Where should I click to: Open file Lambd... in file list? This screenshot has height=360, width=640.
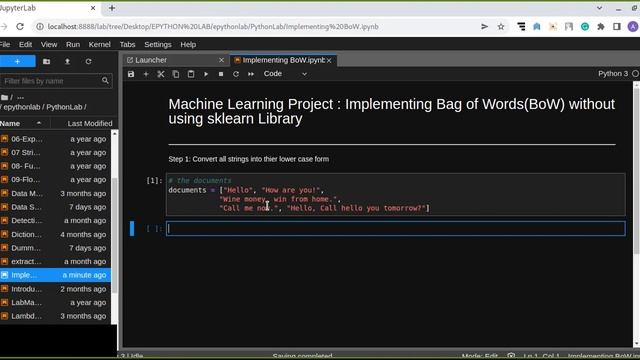[x=56, y=316]
